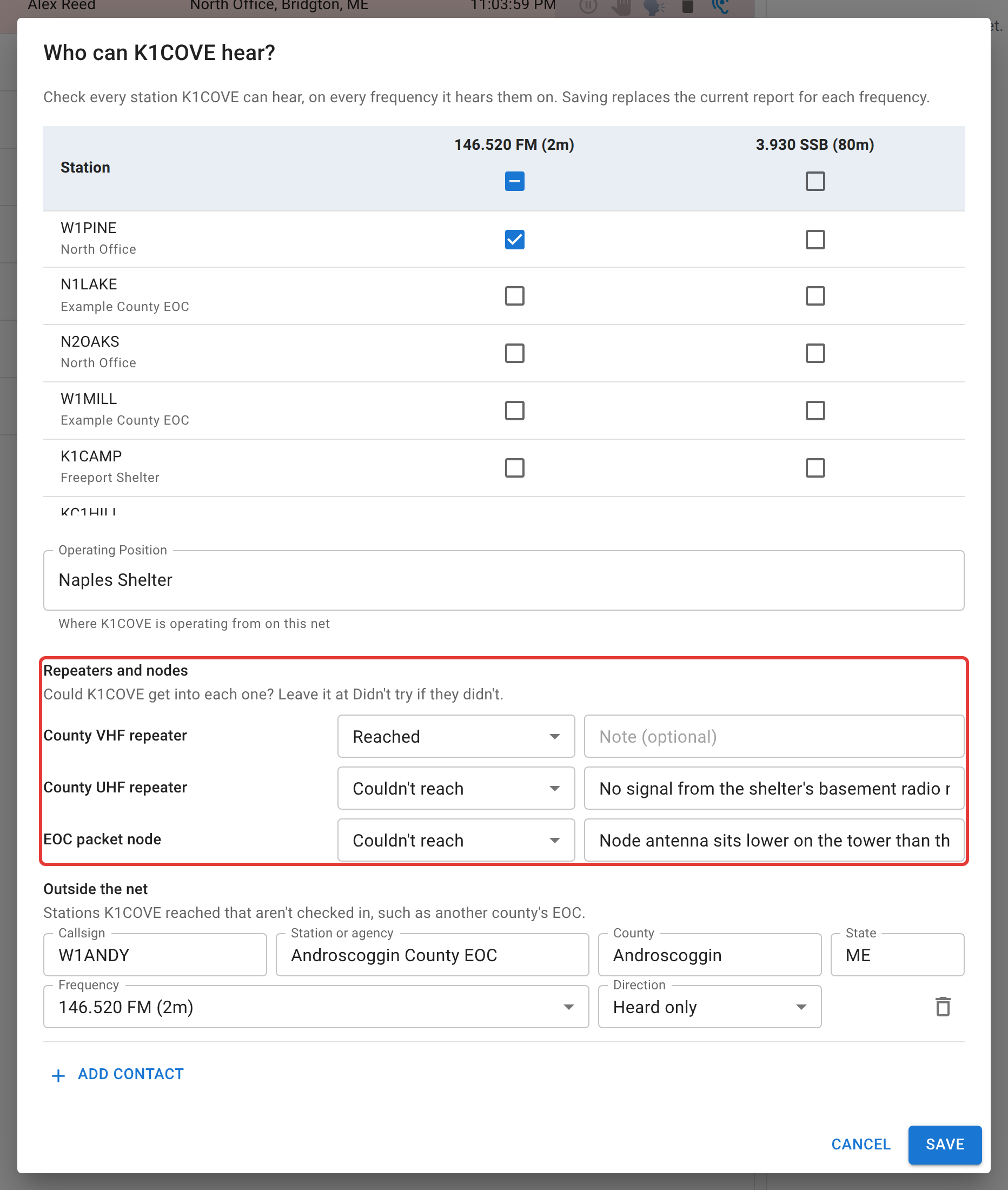
Task: Edit the EOC packet node note
Action: 774,840
